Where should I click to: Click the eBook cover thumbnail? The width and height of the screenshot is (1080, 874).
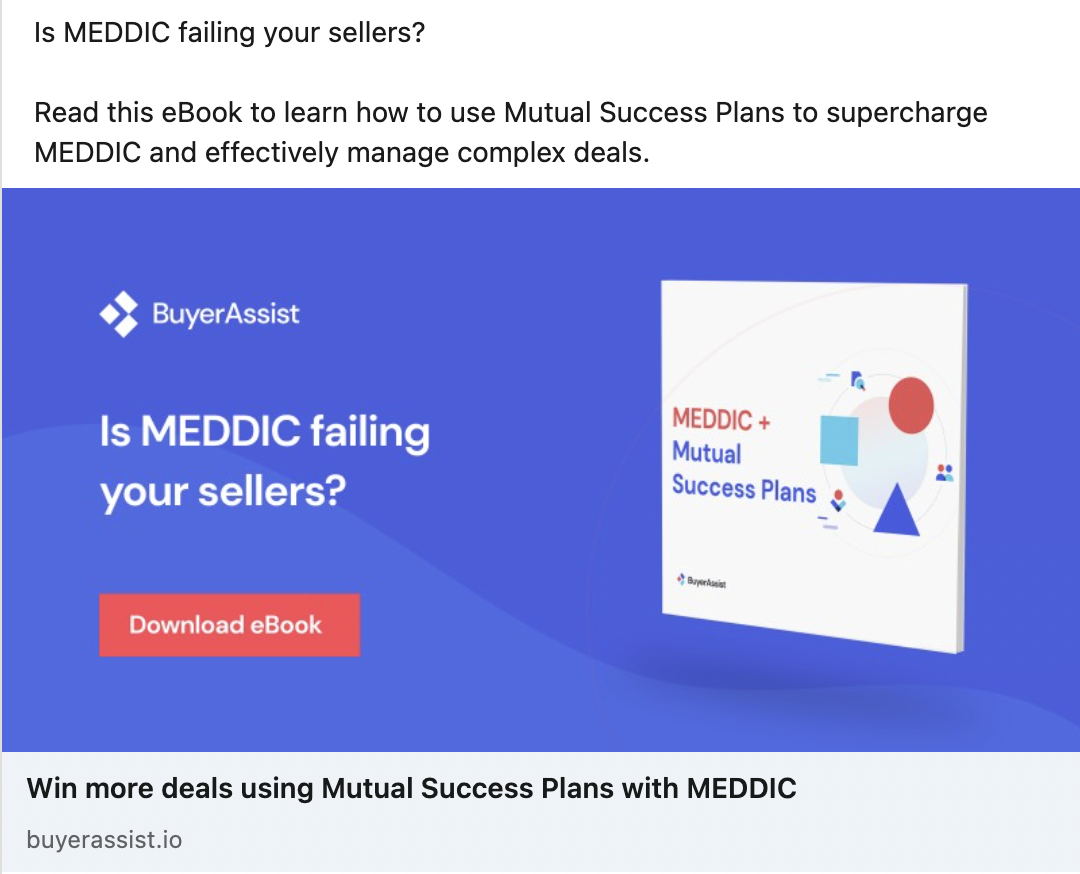point(814,466)
